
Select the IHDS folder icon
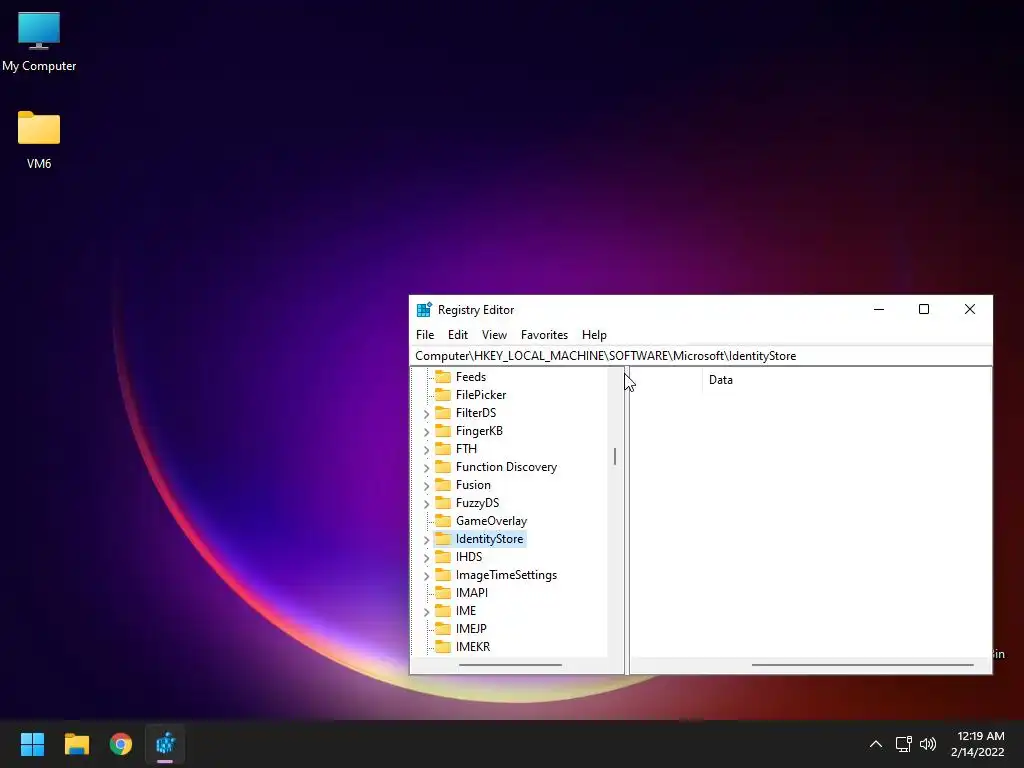(x=443, y=556)
